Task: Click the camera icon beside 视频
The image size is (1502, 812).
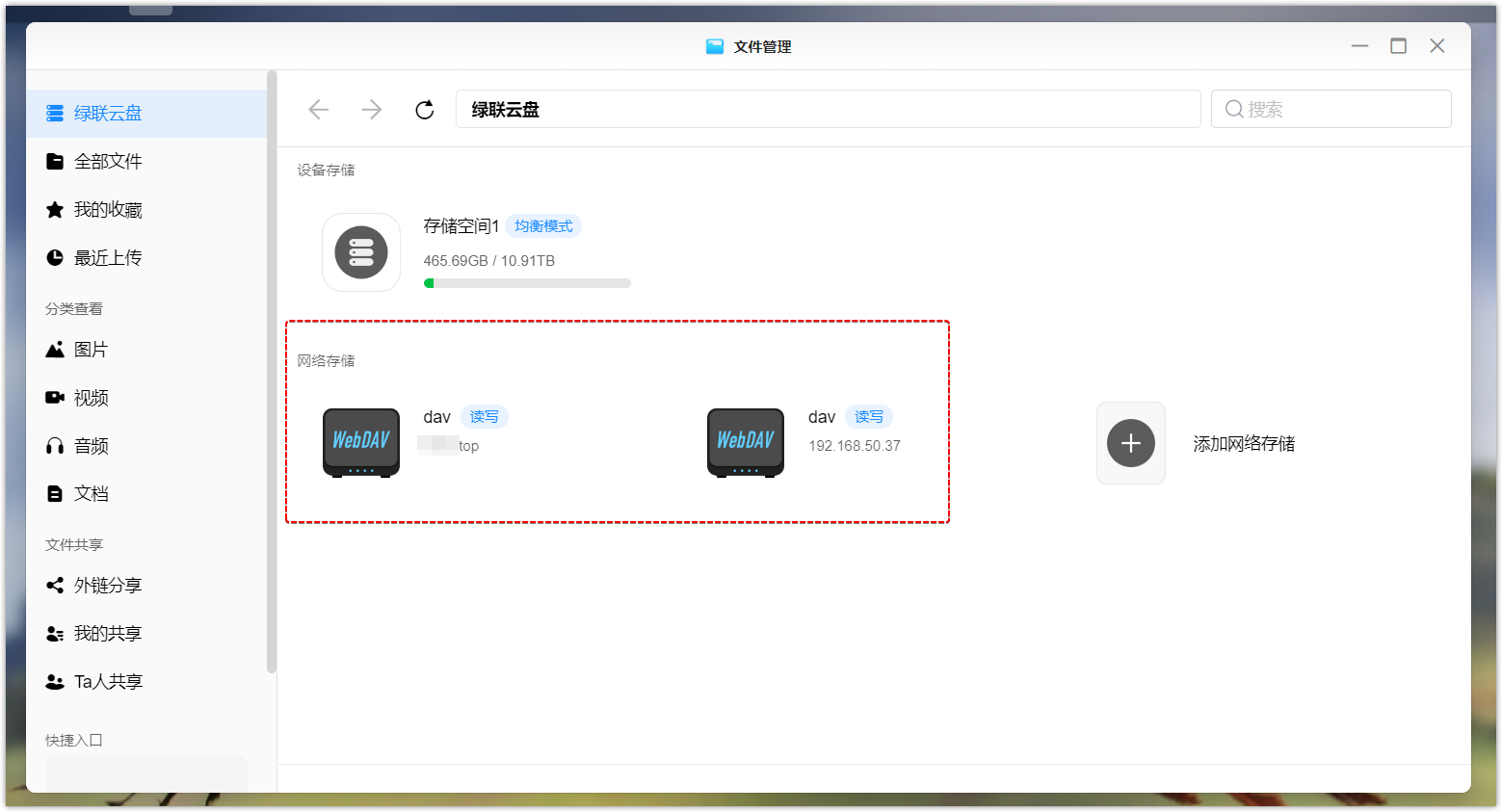Action: click(x=55, y=397)
